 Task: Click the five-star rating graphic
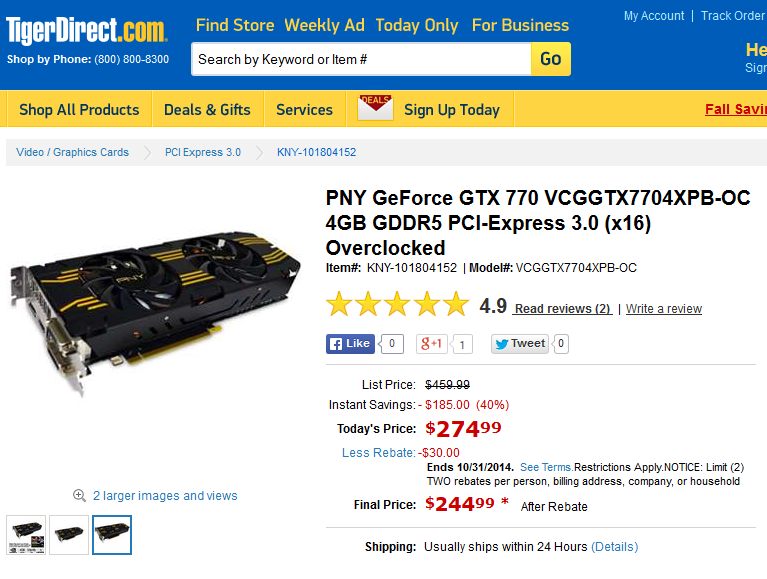(397, 305)
